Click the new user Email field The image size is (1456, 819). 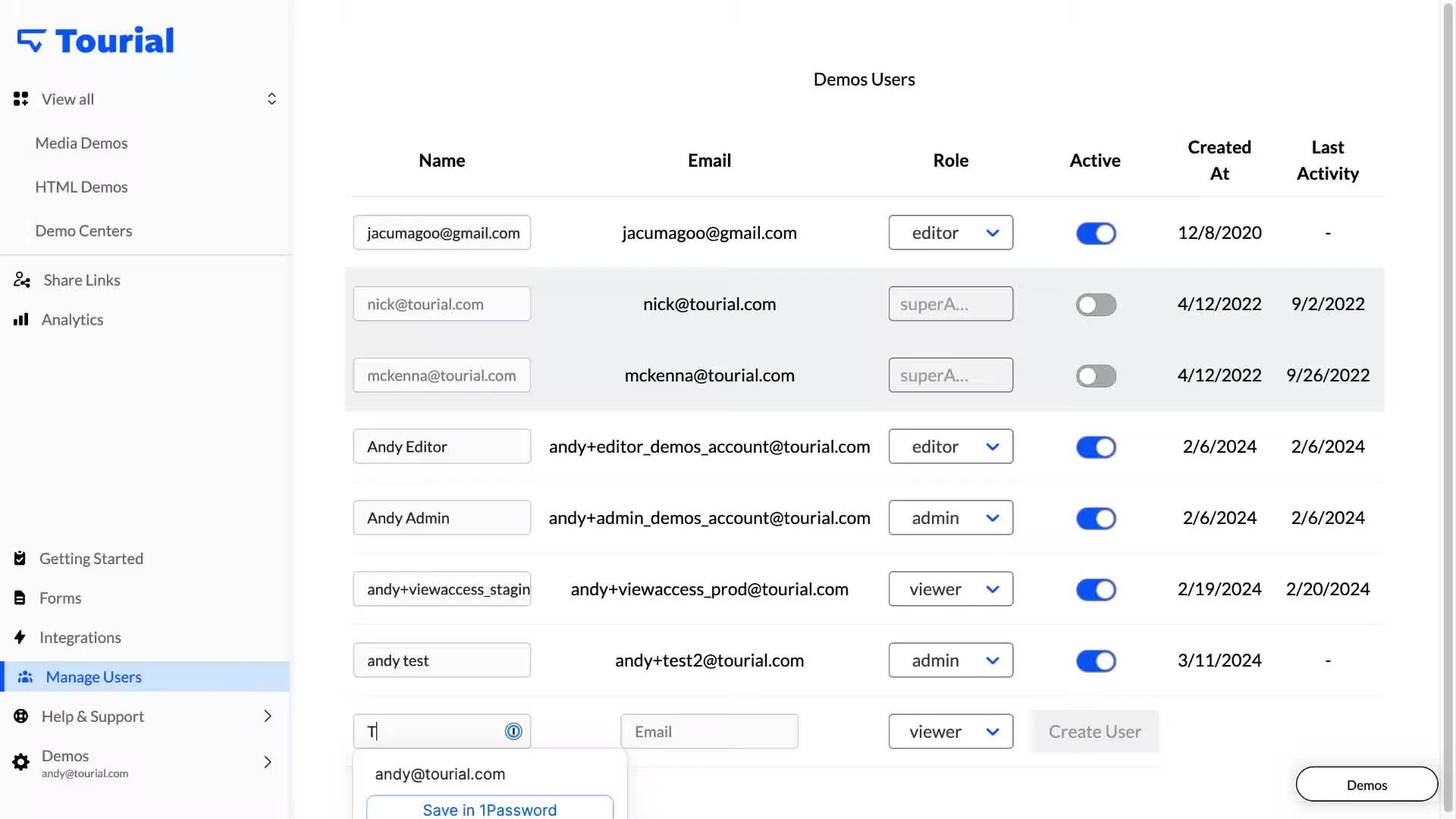pos(709,732)
